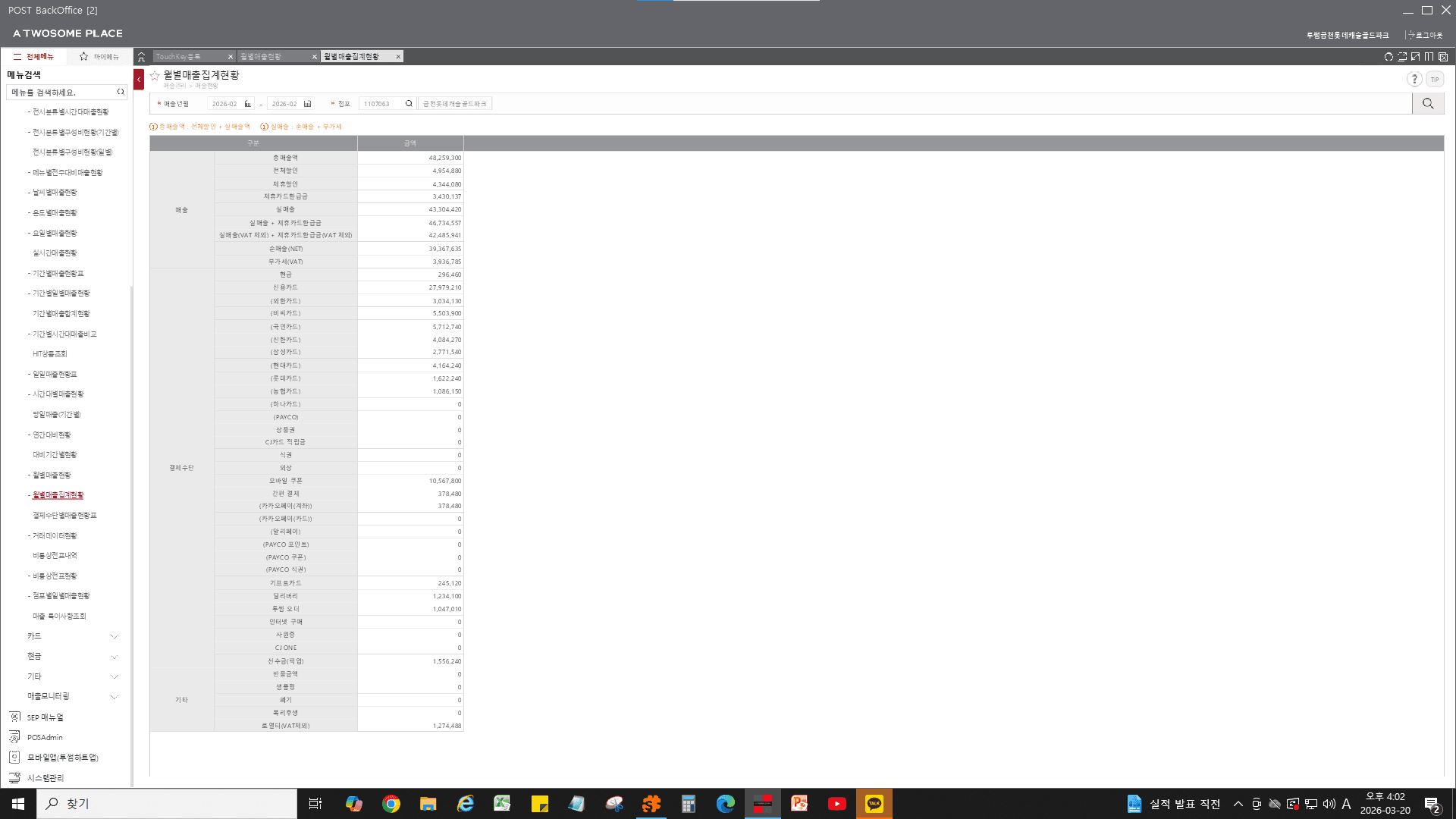Expand the 현금 menu section
This screenshot has width=1456, height=819.
pos(72,657)
